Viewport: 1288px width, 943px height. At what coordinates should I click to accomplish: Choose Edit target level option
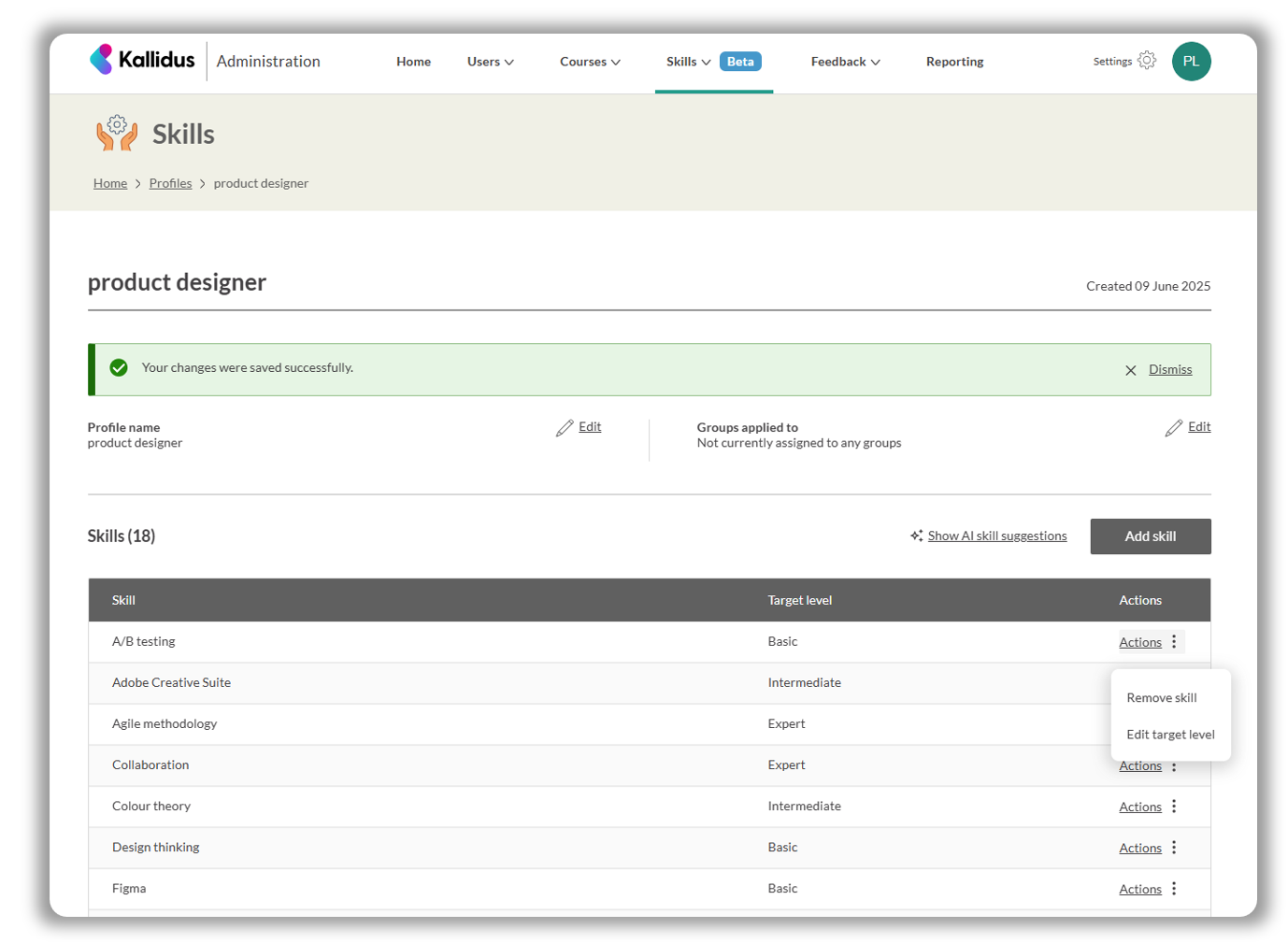point(1170,735)
